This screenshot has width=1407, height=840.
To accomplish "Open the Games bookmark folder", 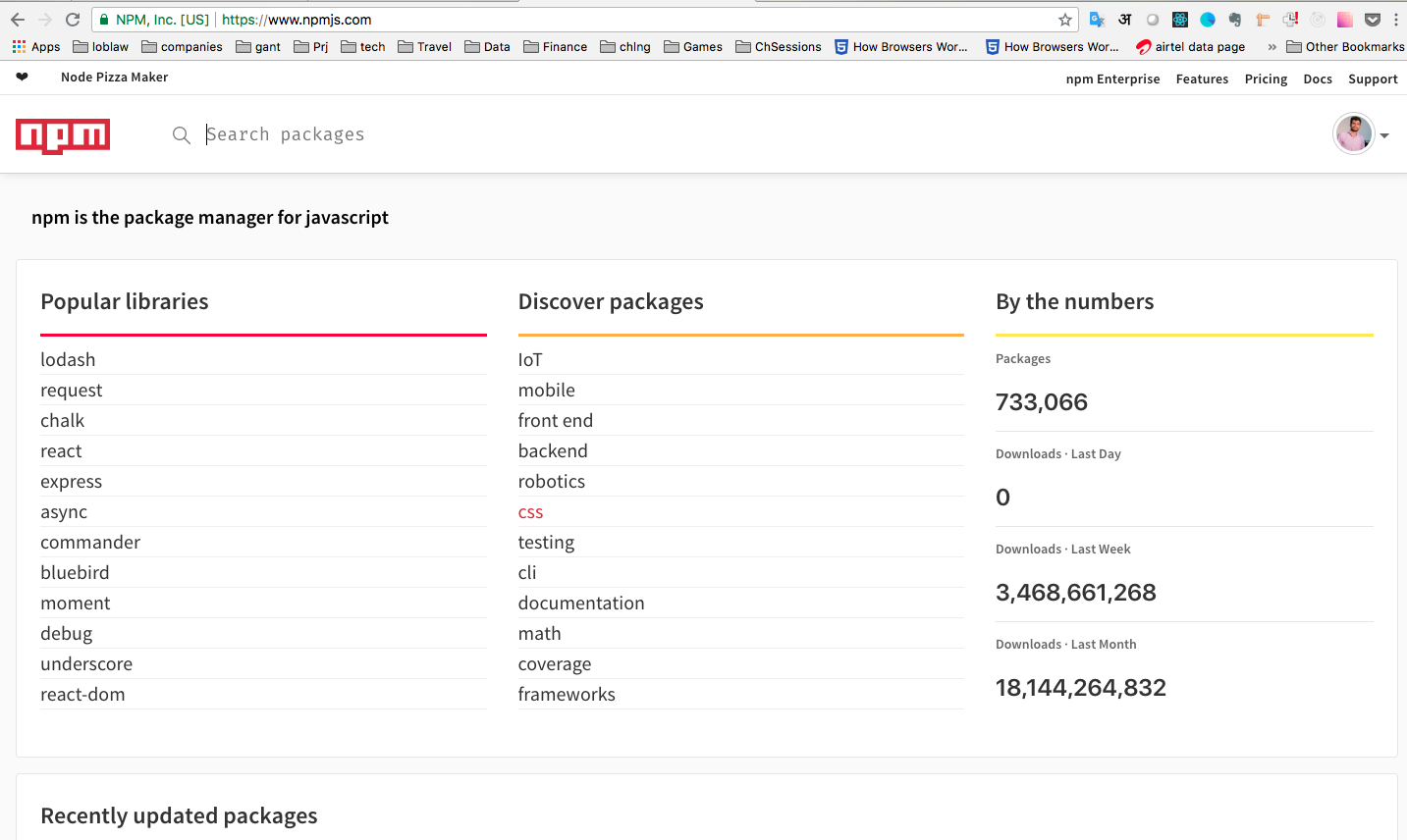I will [x=693, y=47].
